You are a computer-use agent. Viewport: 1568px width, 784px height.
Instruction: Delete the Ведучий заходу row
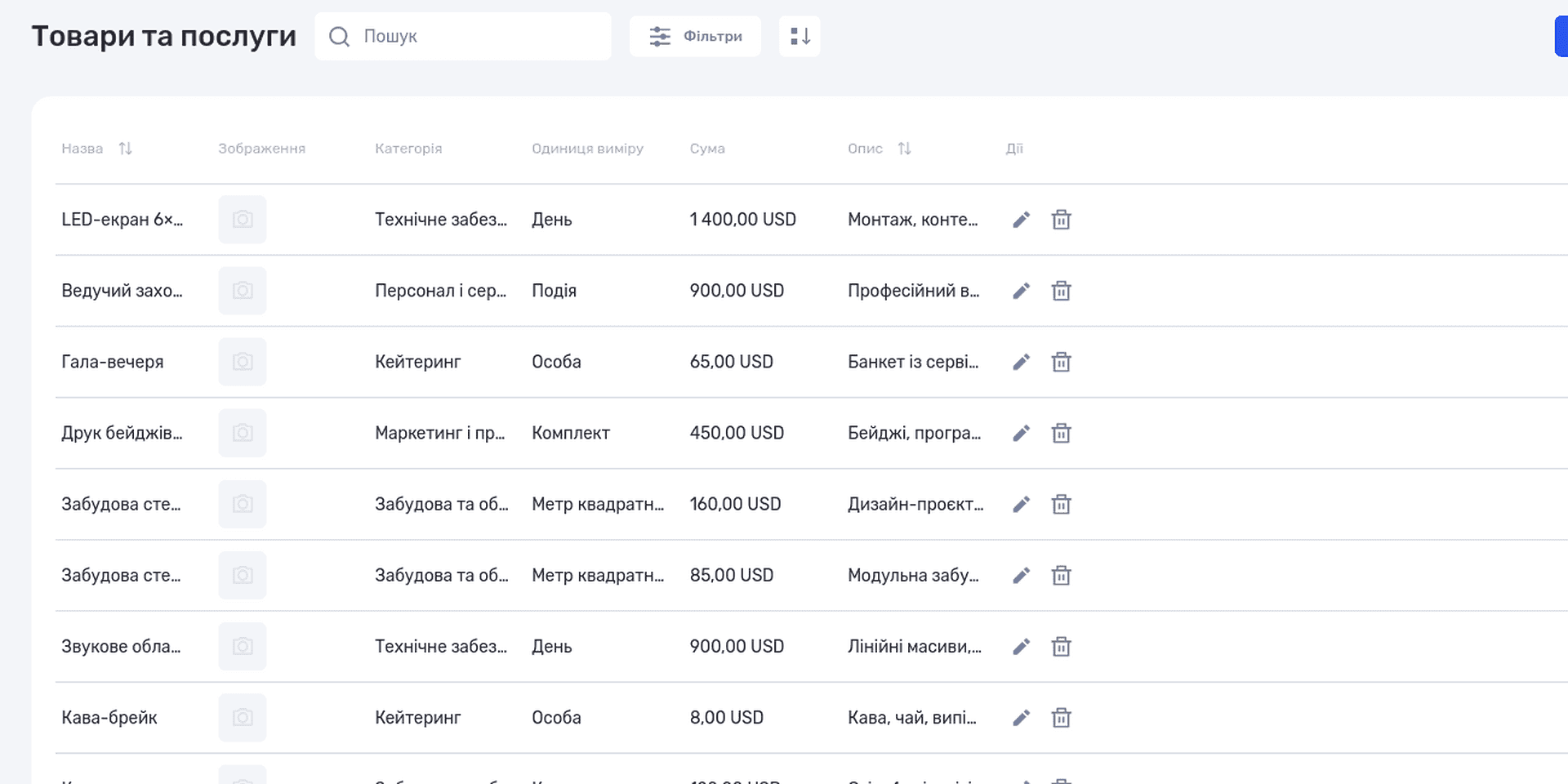tap(1061, 291)
